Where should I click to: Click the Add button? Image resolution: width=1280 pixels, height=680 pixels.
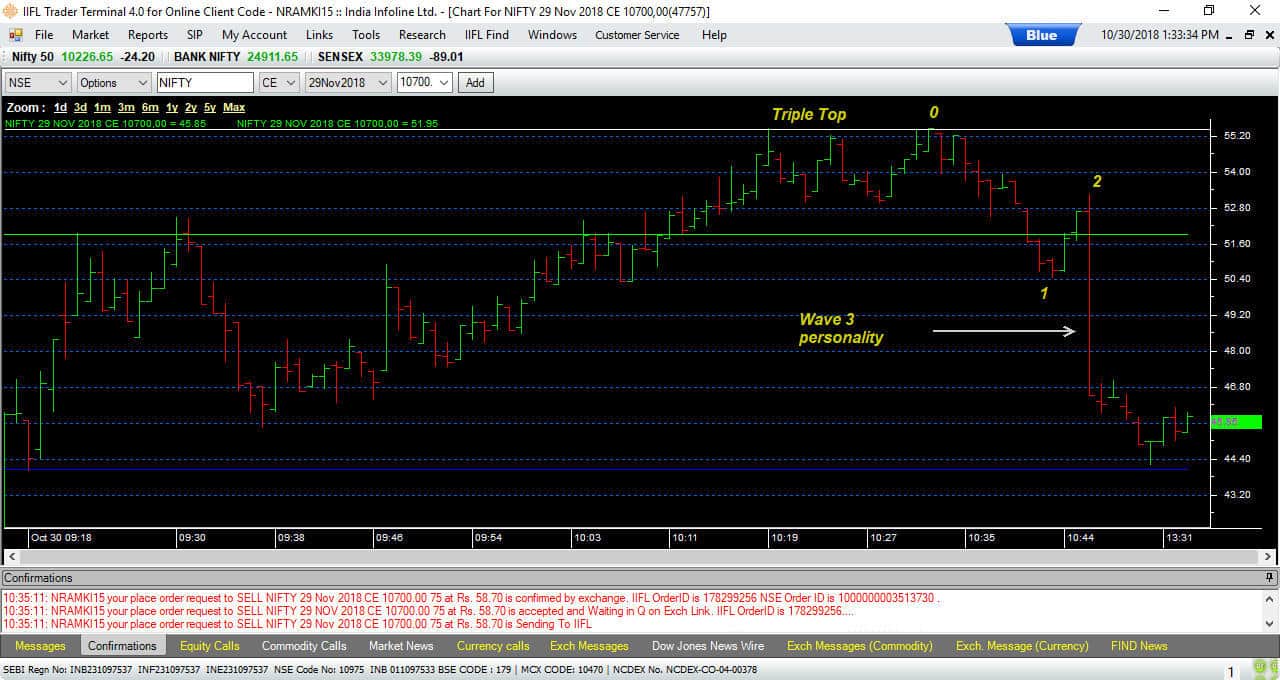[475, 83]
